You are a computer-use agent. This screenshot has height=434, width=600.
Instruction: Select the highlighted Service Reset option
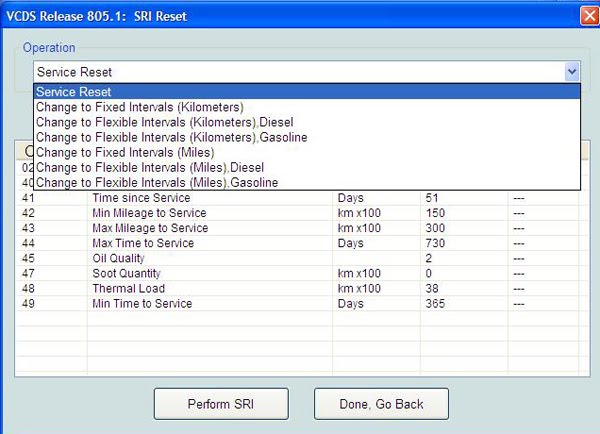(x=307, y=92)
